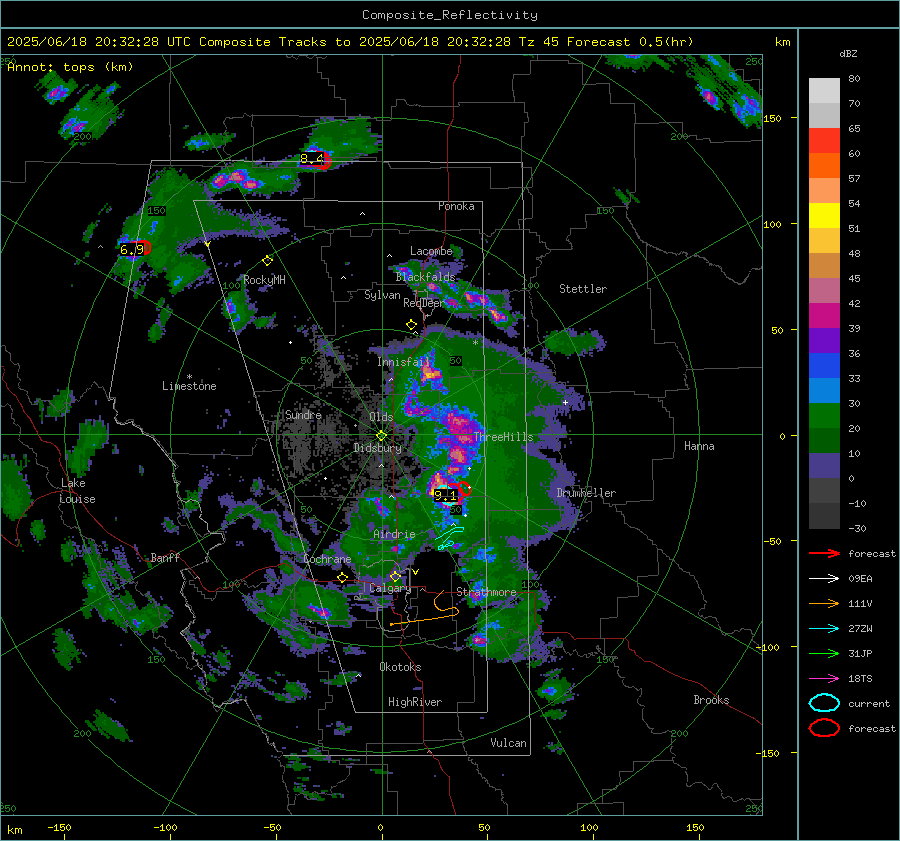Click the radar-center diamond marker at Olds
The width and height of the screenshot is (900, 841).
(381, 436)
